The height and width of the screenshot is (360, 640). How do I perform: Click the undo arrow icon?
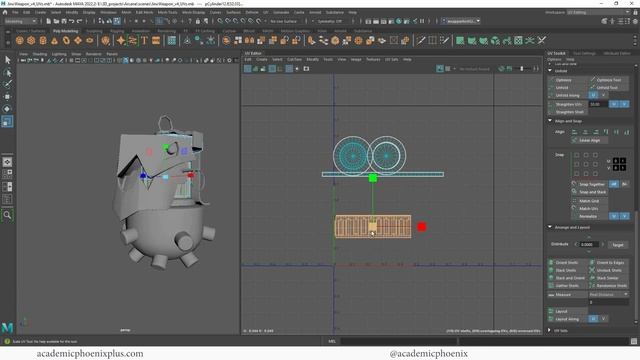click(72, 21)
